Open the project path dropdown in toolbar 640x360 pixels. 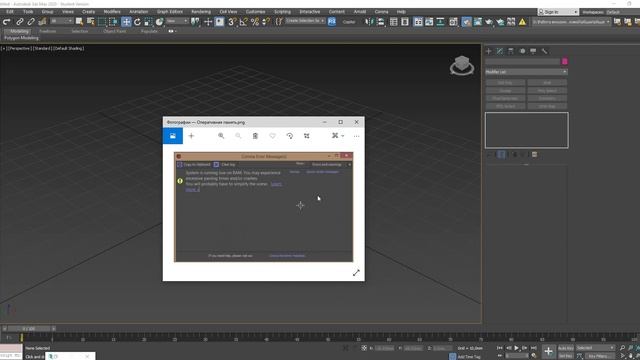[x=571, y=22]
